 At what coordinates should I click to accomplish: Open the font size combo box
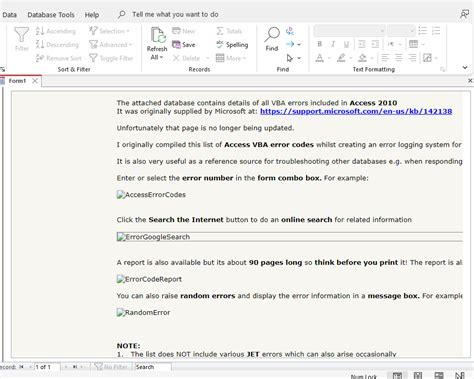pyautogui.click(x=401, y=31)
